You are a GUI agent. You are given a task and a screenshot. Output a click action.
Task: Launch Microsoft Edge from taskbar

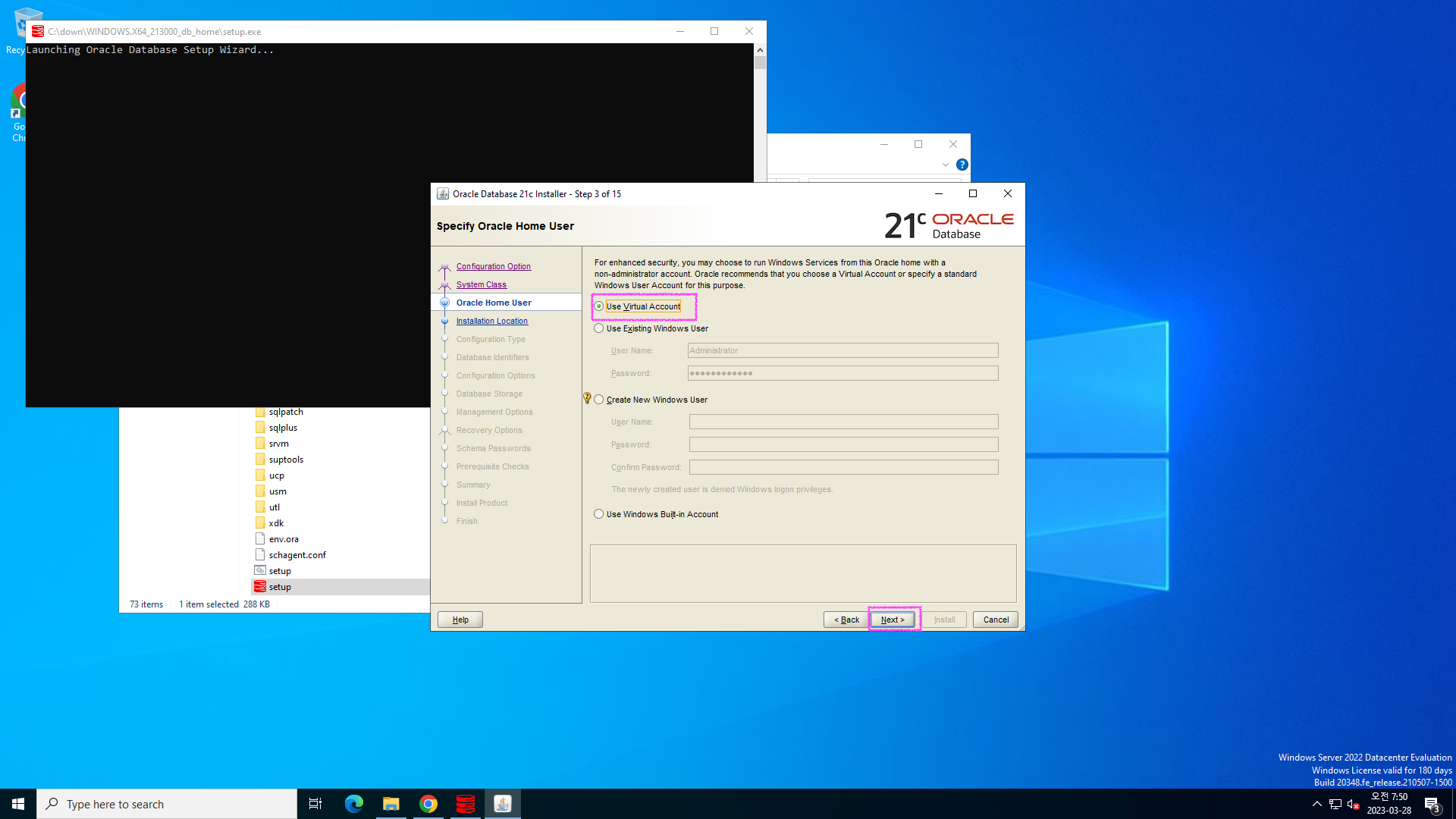pos(354,804)
